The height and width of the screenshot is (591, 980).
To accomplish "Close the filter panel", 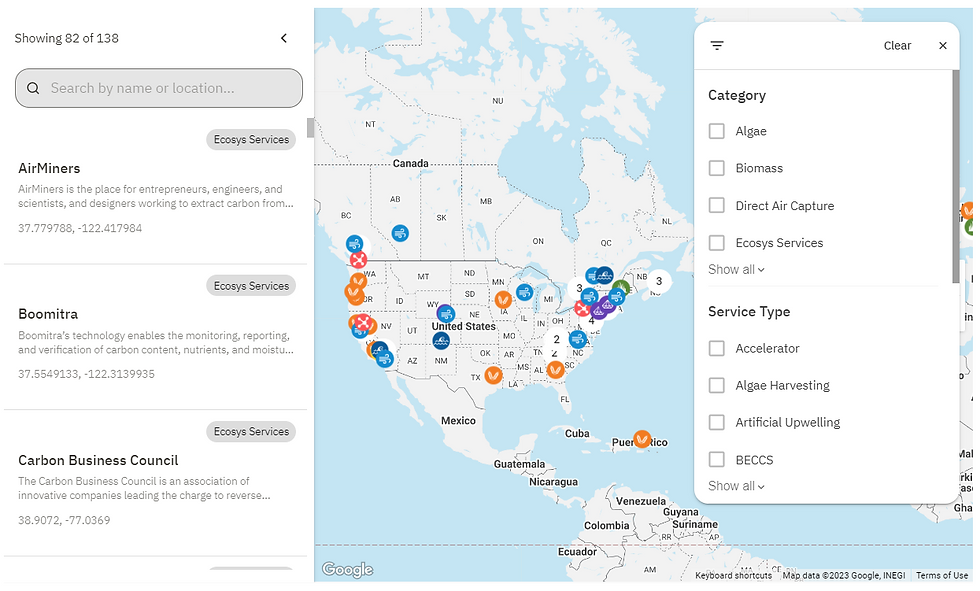I will pos(942,46).
